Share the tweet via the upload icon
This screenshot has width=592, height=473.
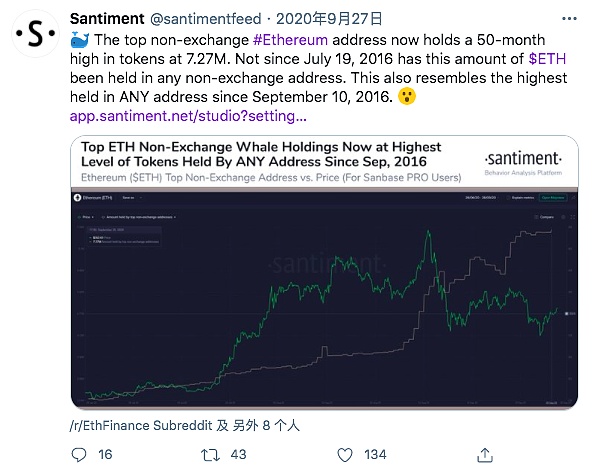485,455
